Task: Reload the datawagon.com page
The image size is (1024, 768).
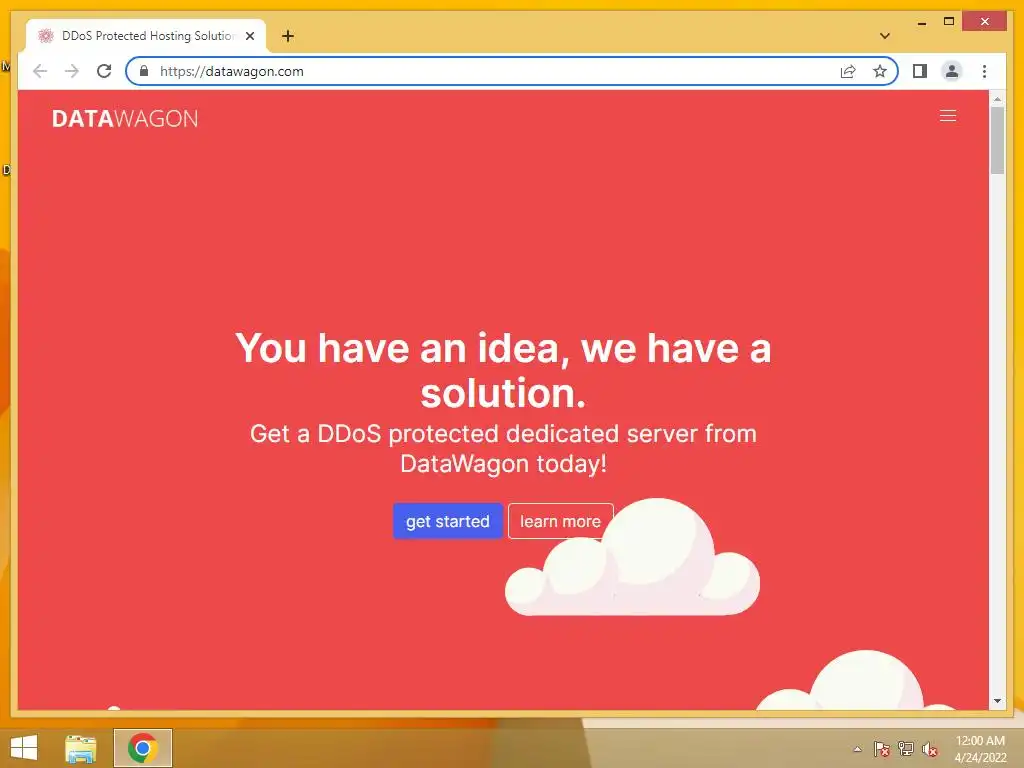Action: pyautogui.click(x=104, y=71)
